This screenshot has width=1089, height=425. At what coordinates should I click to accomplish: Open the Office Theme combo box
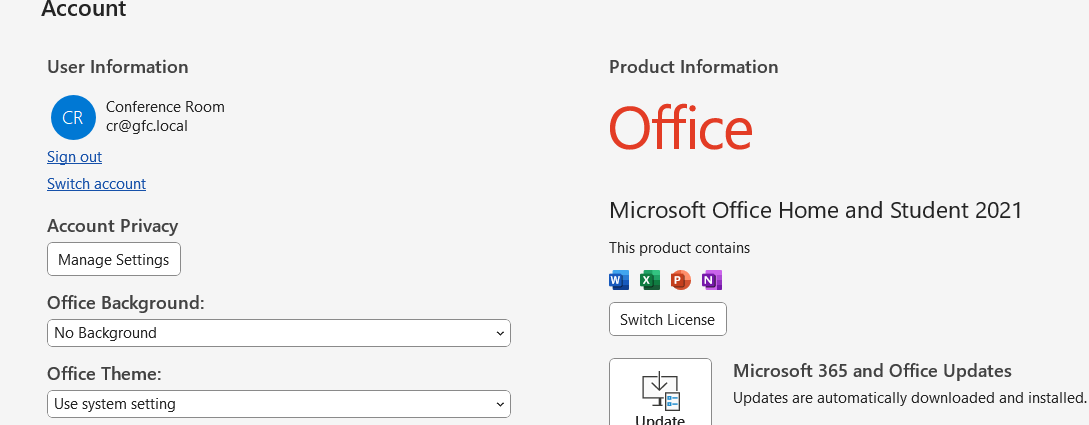[x=278, y=404]
